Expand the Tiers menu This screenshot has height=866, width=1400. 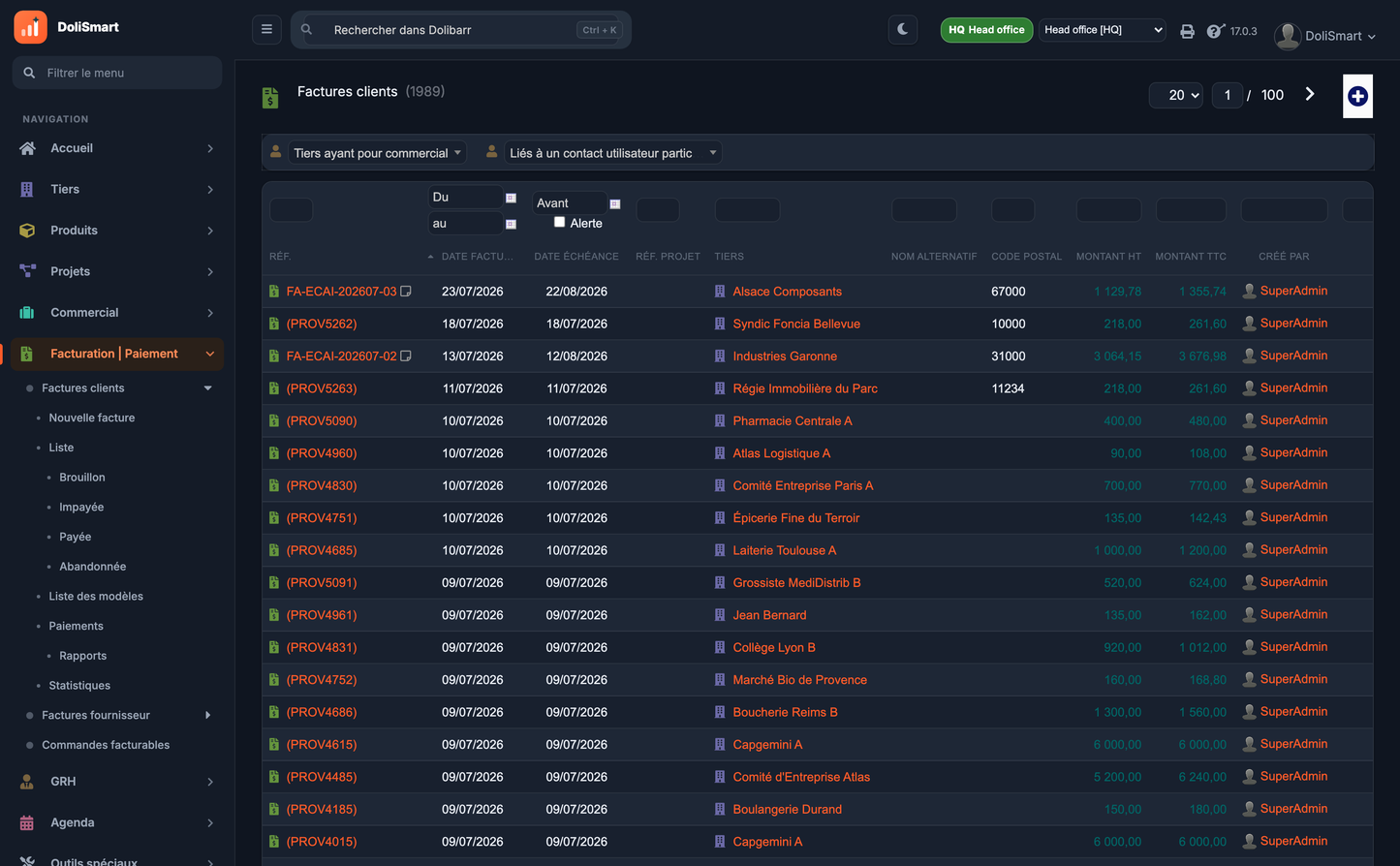coord(117,189)
